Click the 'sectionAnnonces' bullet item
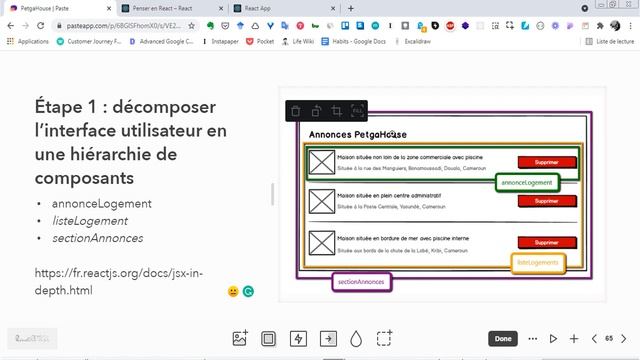Image resolution: width=640 pixels, height=360 pixels. 98,238
